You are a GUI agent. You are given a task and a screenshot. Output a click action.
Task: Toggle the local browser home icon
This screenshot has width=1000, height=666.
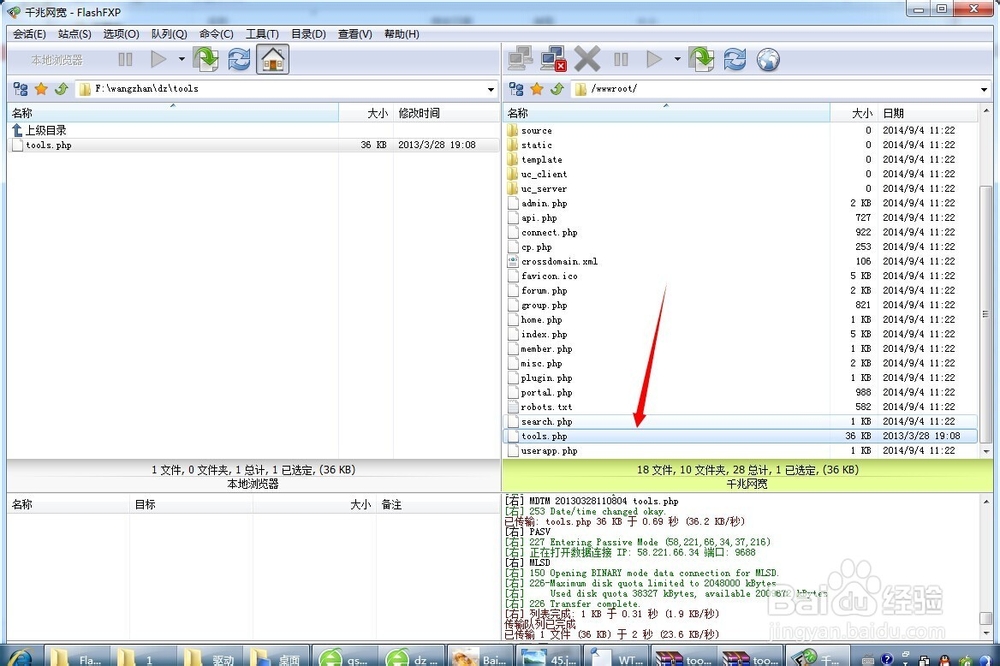click(x=273, y=59)
